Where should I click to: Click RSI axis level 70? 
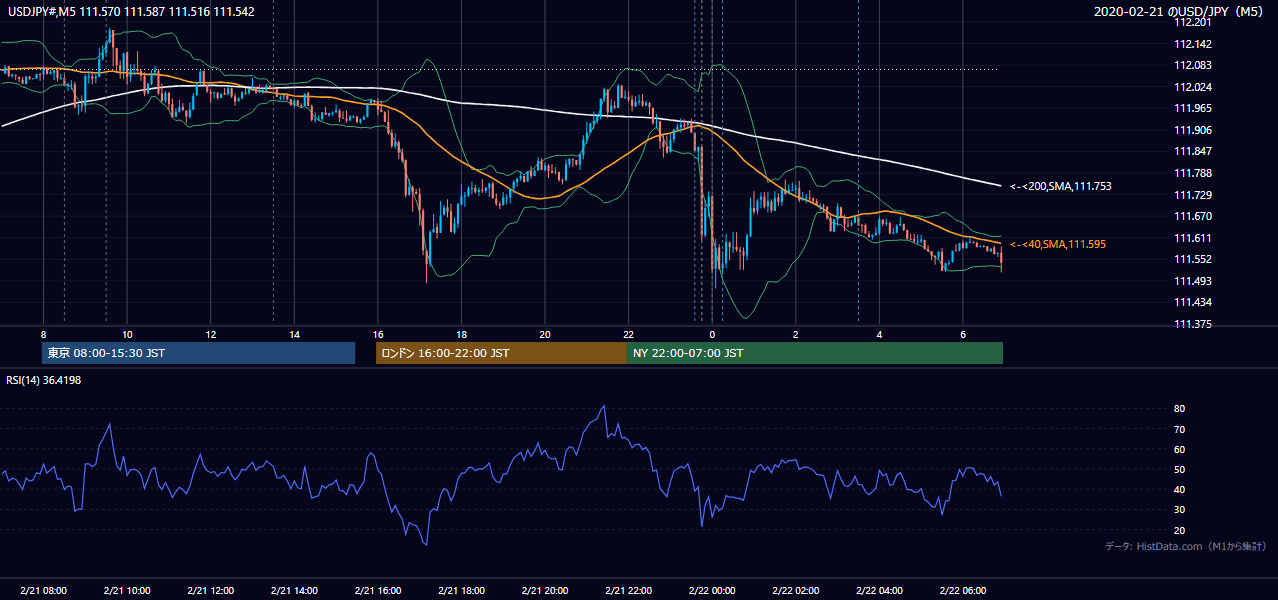(x=1180, y=429)
